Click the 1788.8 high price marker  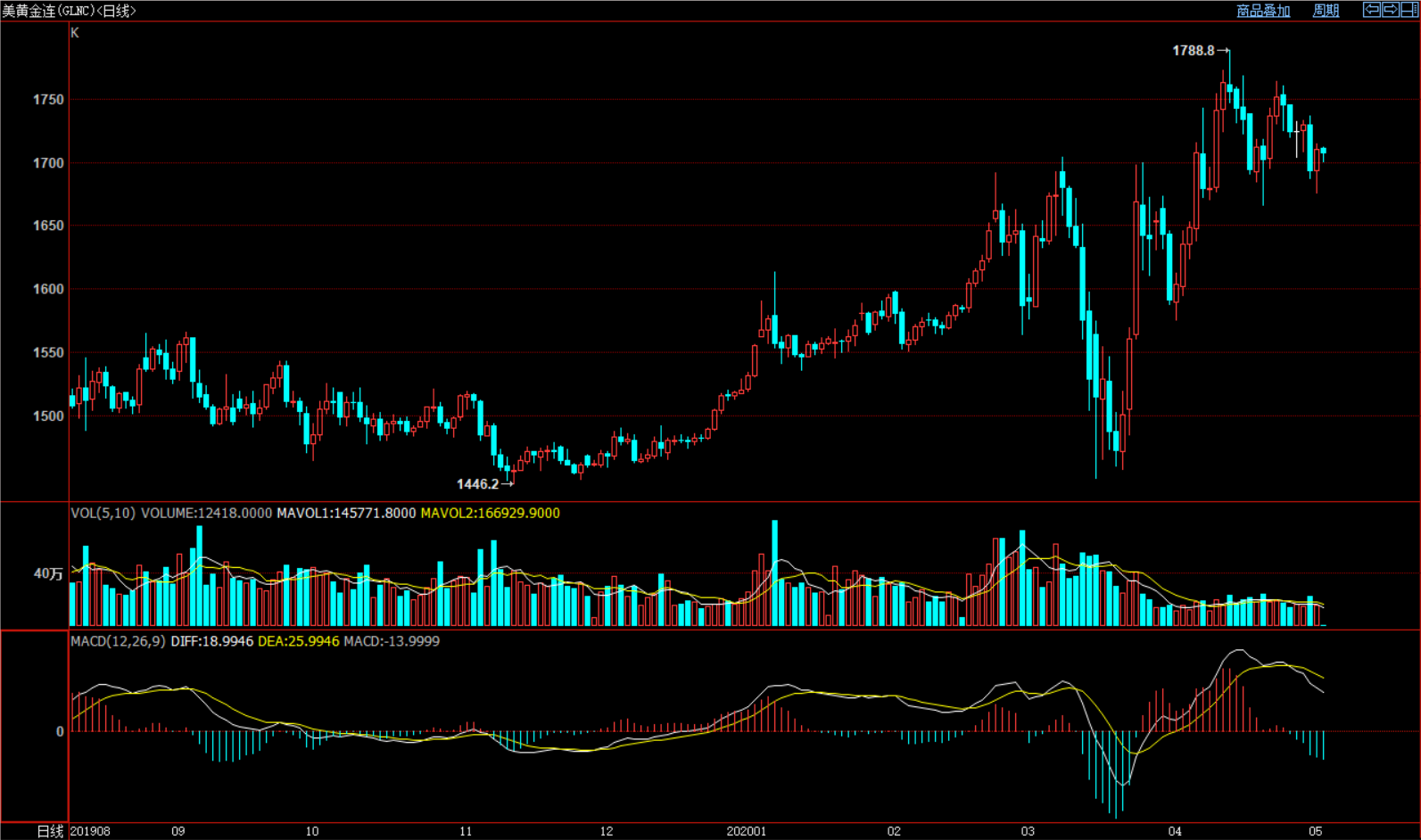(1193, 51)
